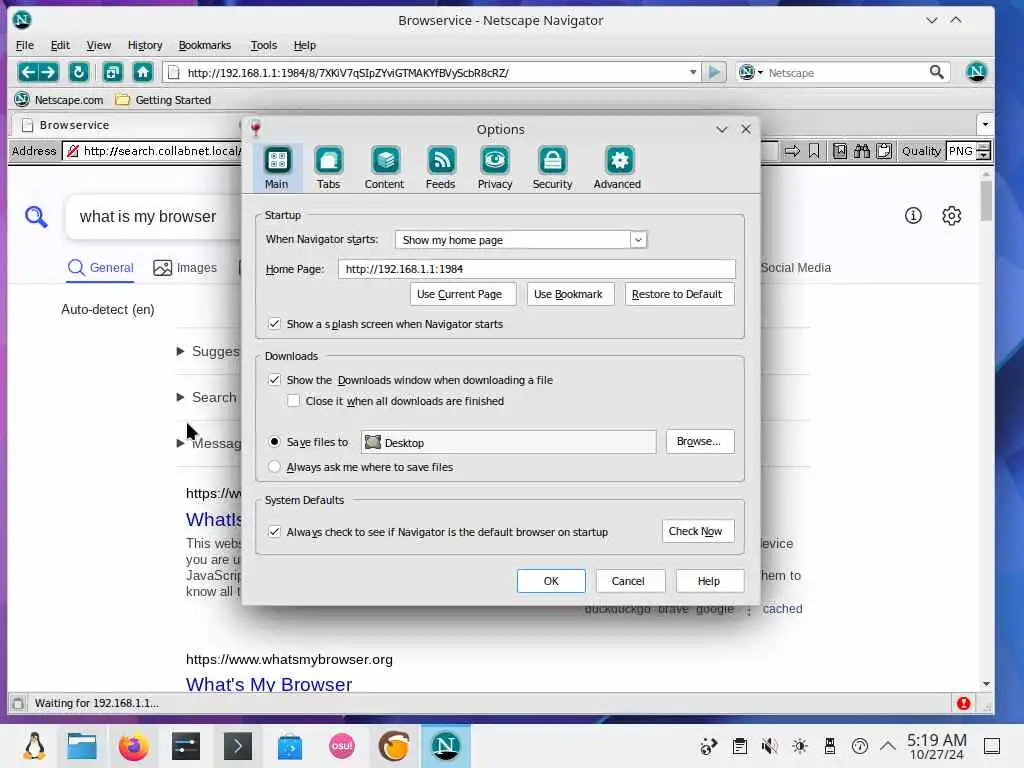Click the red alert icon in status bar
This screenshot has width=1024, height=768.
pyautogui.click(x=963, y=703)
